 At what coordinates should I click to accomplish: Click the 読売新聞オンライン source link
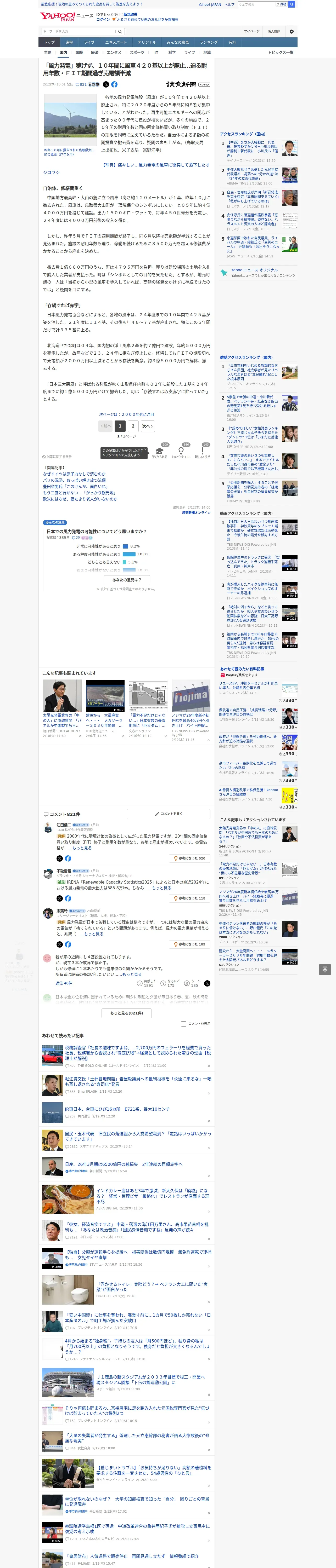pyautogui.click(x=196, y=512)
